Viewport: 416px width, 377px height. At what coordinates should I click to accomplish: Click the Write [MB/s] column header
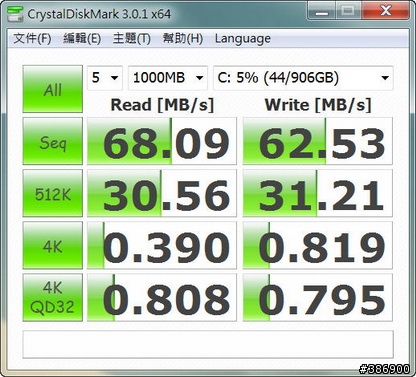318,105
